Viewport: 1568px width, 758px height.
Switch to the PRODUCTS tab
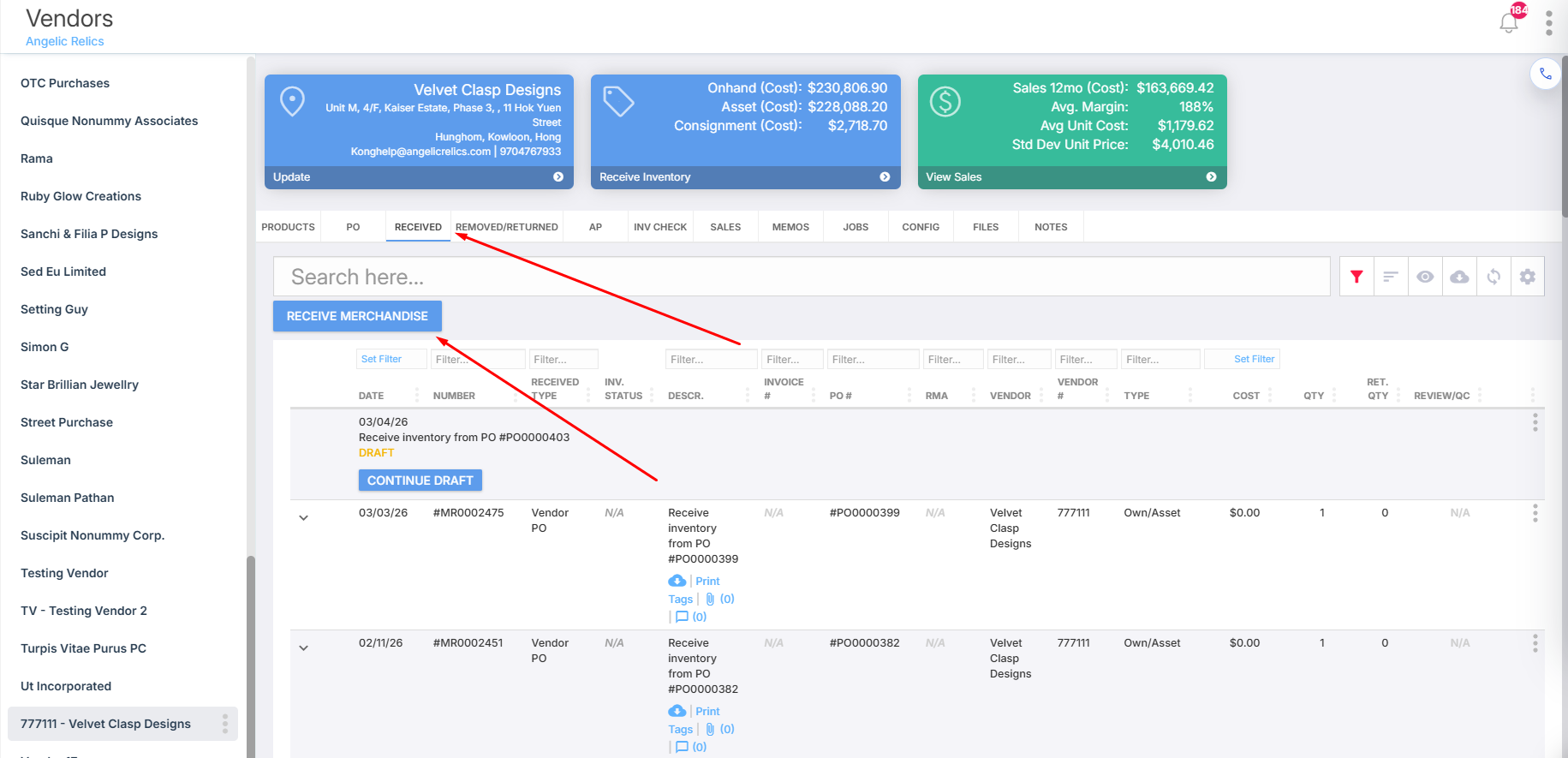[x=288, y=227]
